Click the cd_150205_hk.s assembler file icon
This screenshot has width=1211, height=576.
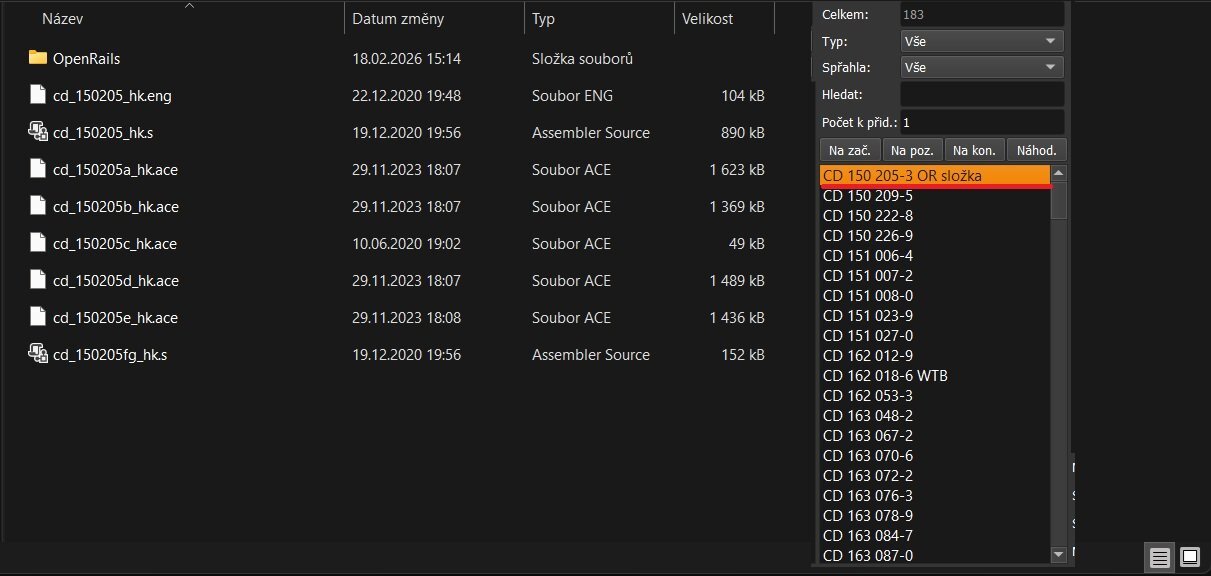point(38,132)
